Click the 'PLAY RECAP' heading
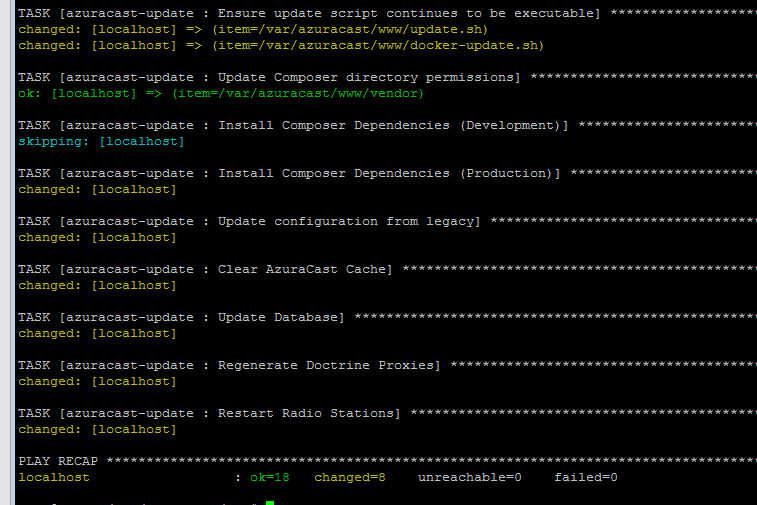This screenshot has height=505, width=757. click(x=58, y=461)
